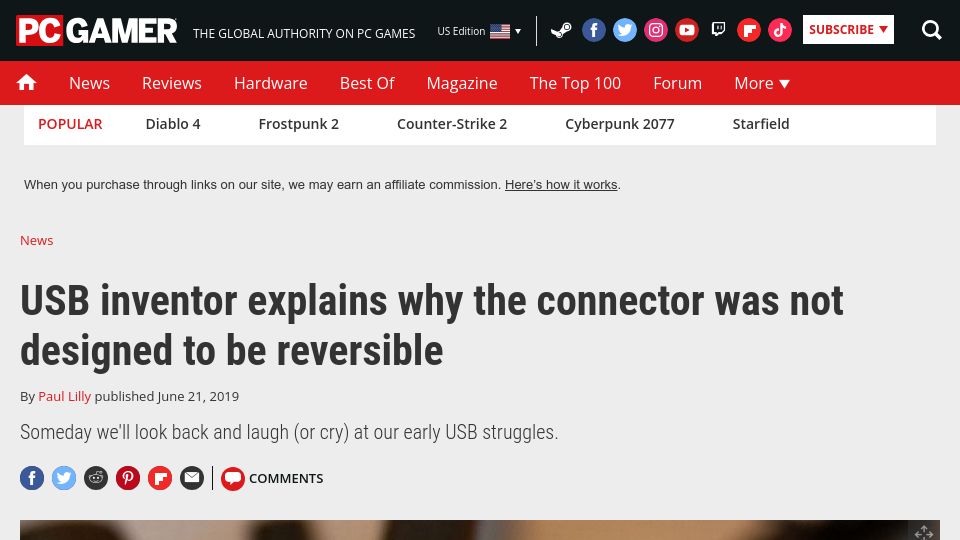
Task: Select Frostpunk 2 popular topic
Action: click(x=298, y=124)
